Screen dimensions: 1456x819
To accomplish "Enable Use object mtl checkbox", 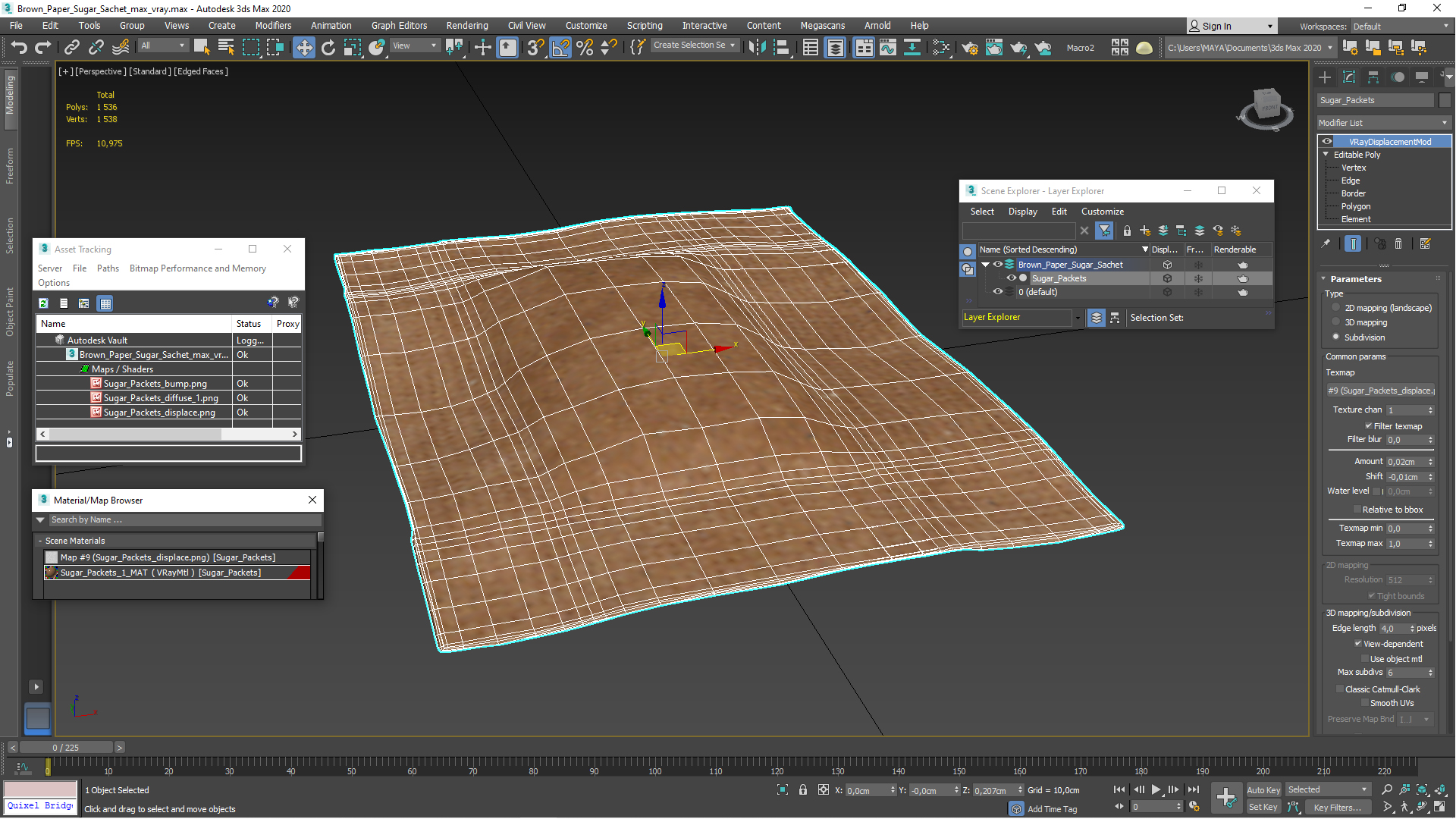I will coord(1365,659).
